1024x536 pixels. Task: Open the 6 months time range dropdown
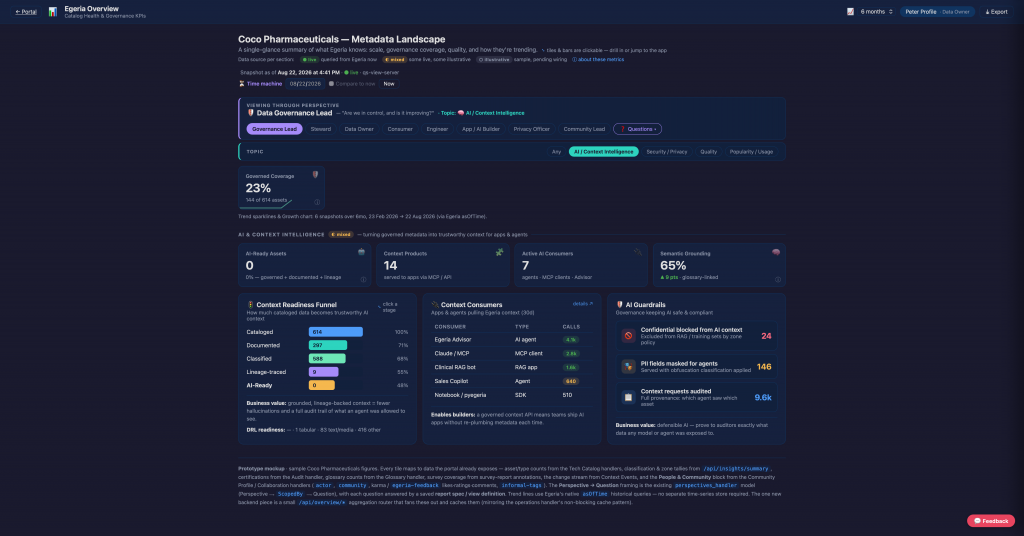click(875, 12)
